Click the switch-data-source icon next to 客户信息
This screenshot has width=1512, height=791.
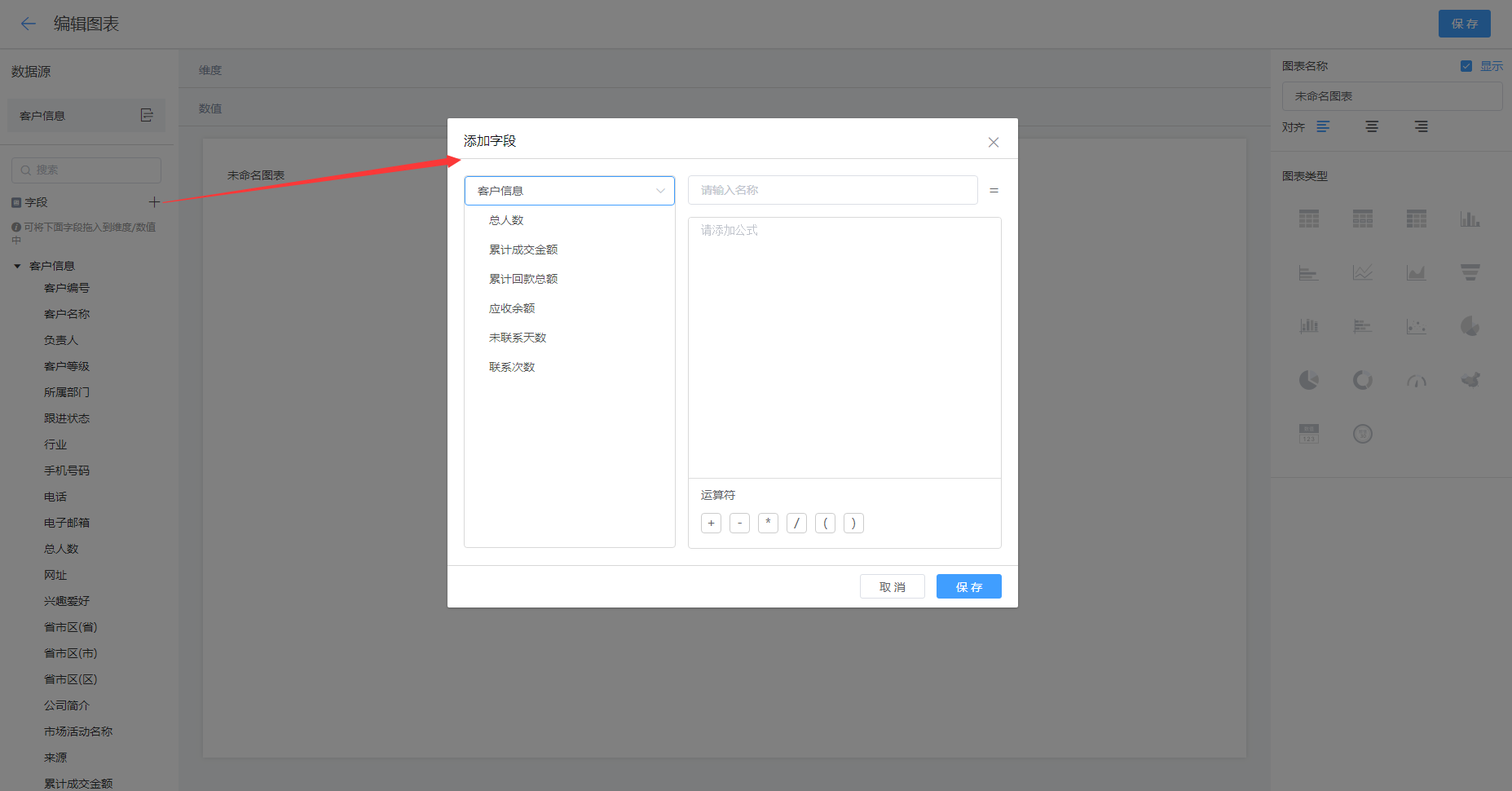(x=147, y=115)
